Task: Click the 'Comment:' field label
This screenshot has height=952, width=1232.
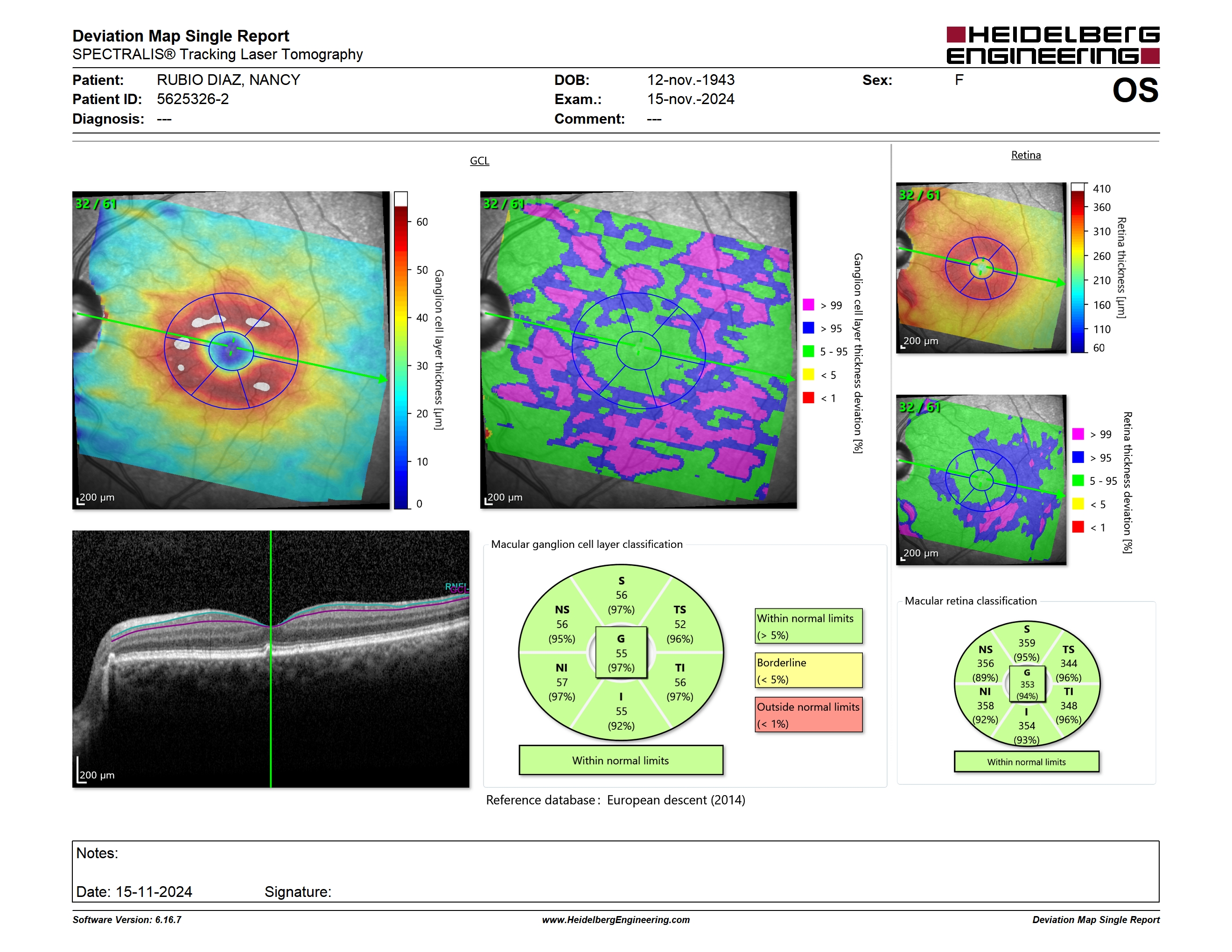Action: pyautogui.click(x=589, y=119)
